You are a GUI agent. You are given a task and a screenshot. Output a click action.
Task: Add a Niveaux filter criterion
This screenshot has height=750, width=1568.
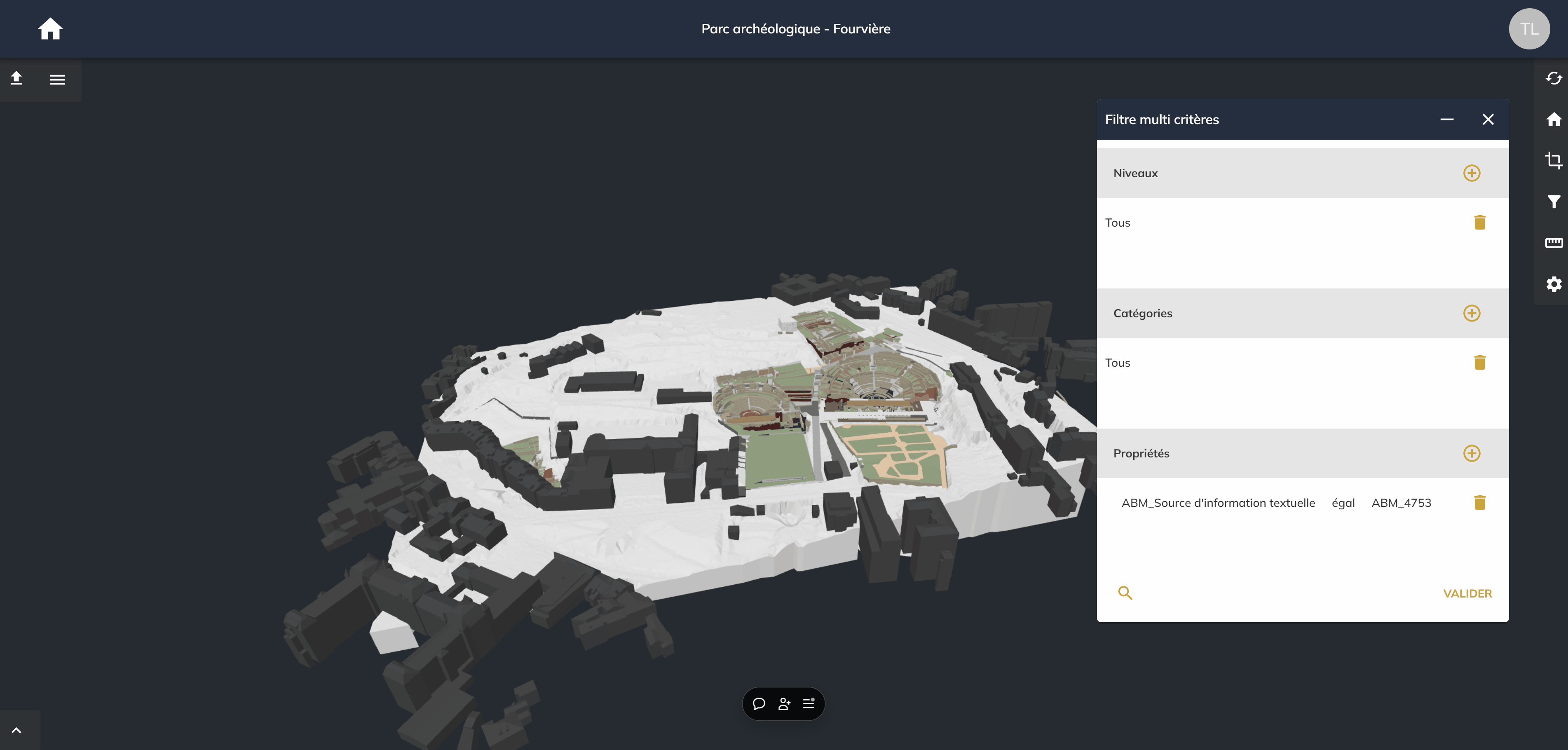pyautogui.click(x=1471, y=173)
